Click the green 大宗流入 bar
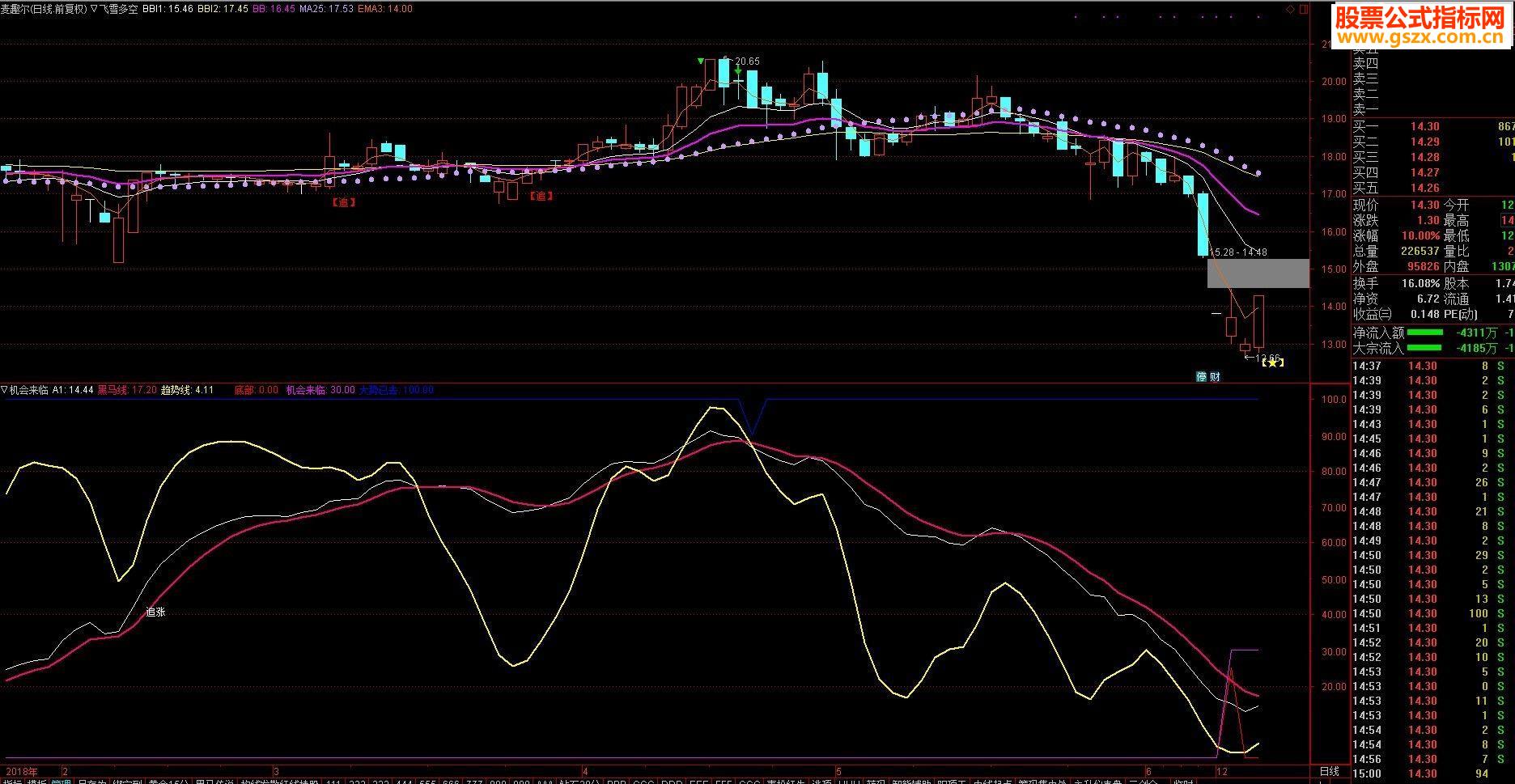This screenshot has width=1515, height=784. [x=1425, y=348]
